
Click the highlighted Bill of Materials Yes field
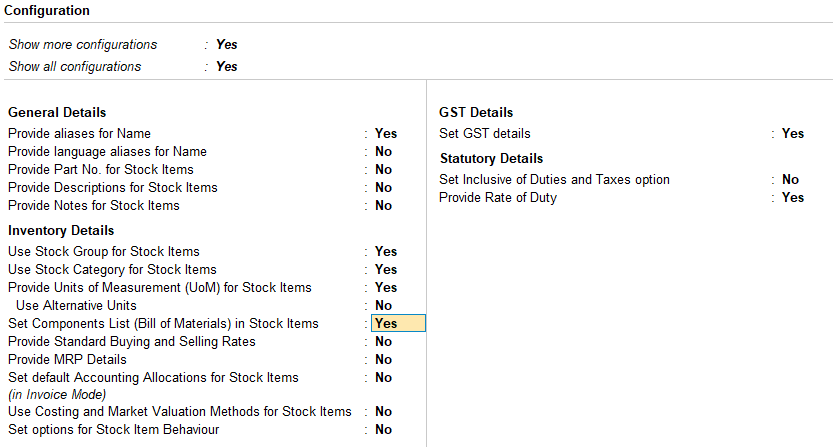tap(398, 324)
